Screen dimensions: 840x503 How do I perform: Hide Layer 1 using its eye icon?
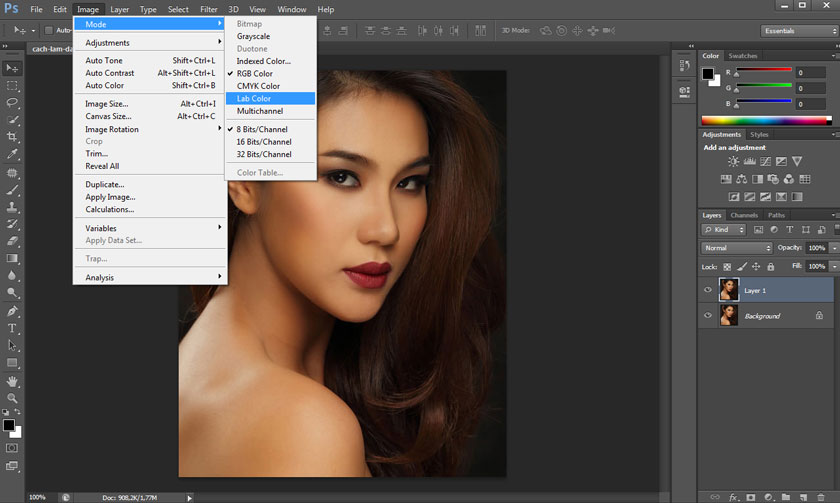(708, 290)
